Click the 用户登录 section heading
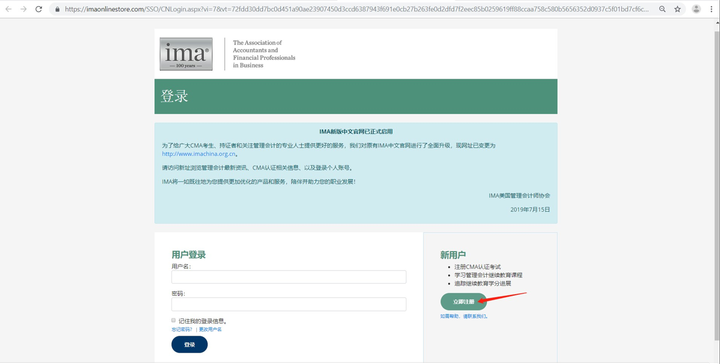 click(189, 255)
